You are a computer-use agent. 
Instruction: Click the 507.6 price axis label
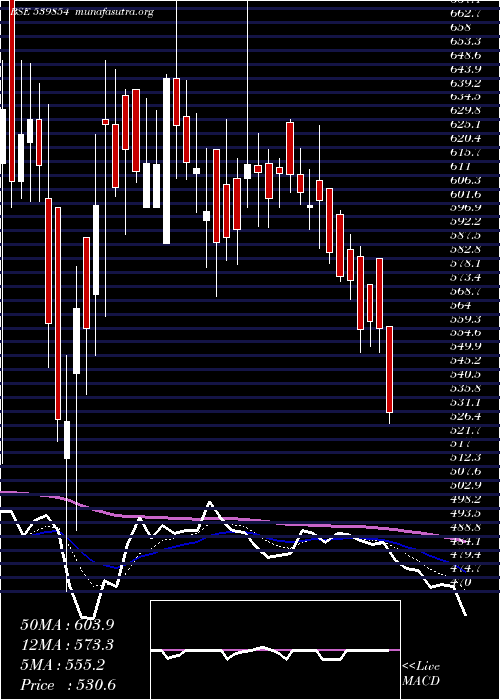click(x=466, y=472)
